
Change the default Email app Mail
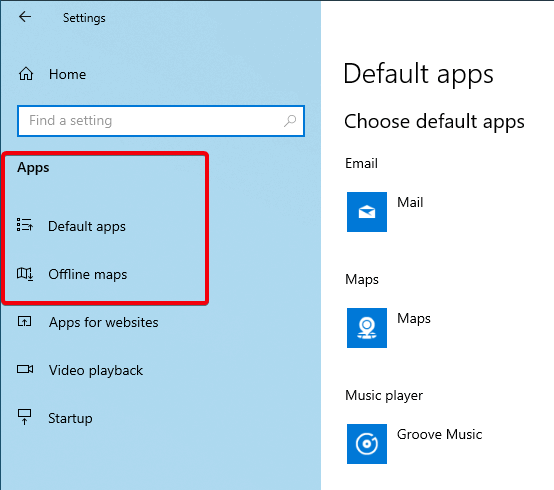[x=410, y=202]
